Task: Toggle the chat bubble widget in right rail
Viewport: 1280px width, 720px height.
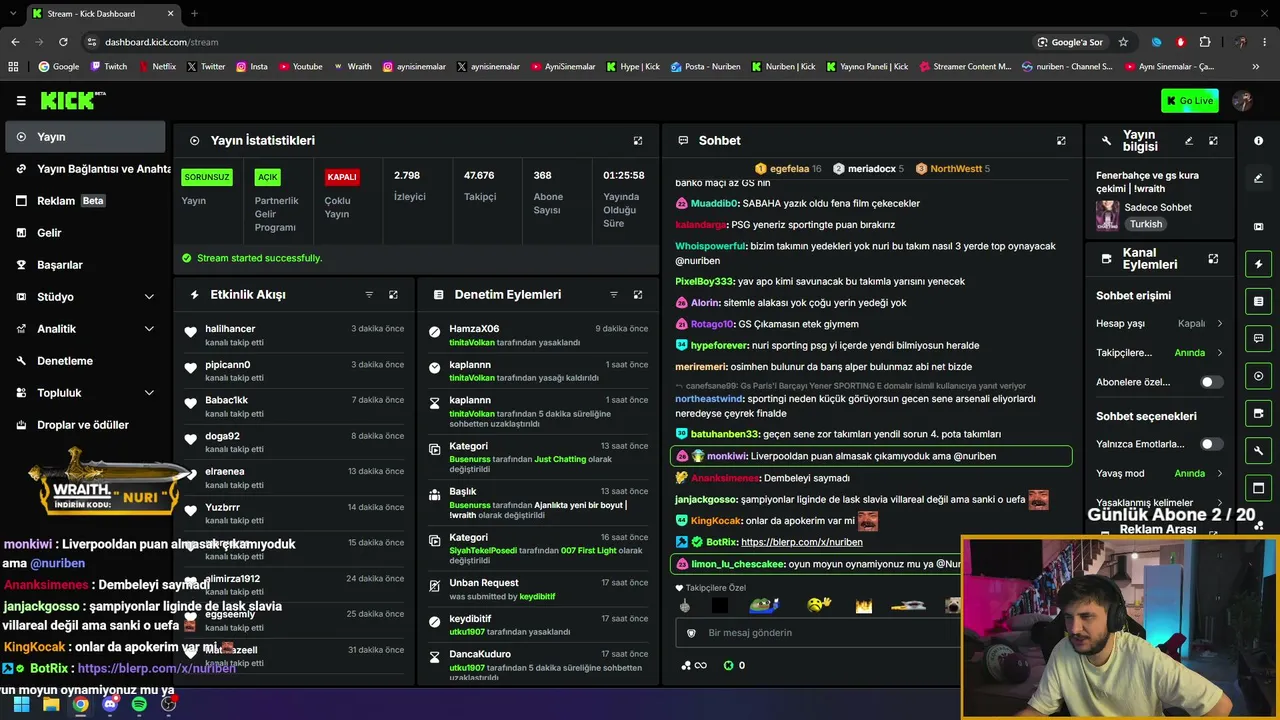Action: pos(1259,339)
